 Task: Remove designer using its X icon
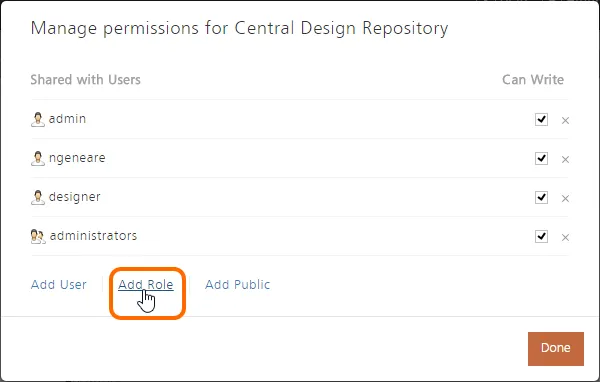tap(565, 199)
